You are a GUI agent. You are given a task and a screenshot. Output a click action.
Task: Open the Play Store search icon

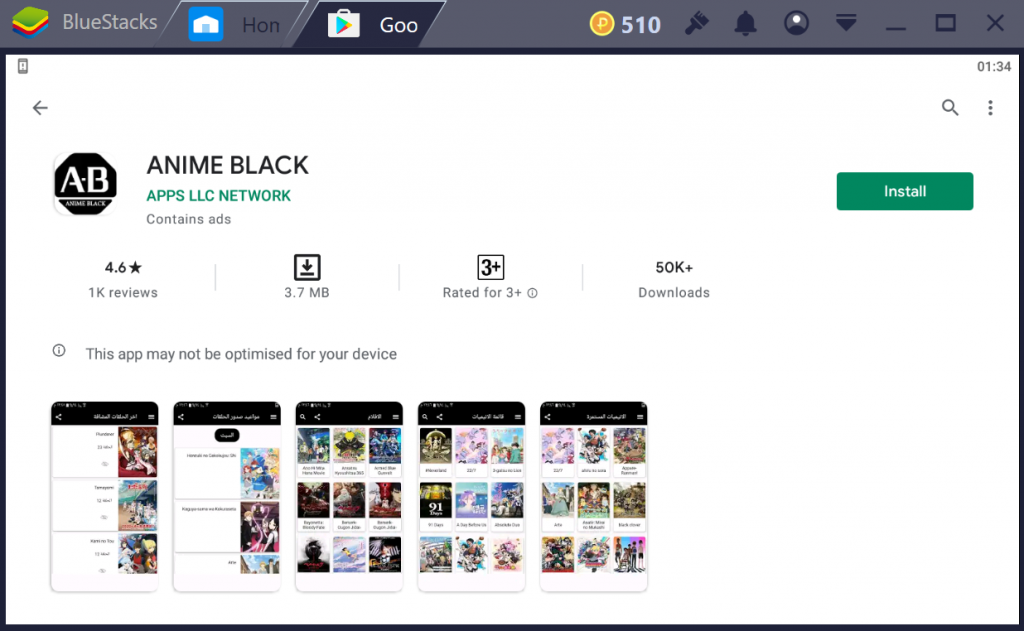coord(950,108)
